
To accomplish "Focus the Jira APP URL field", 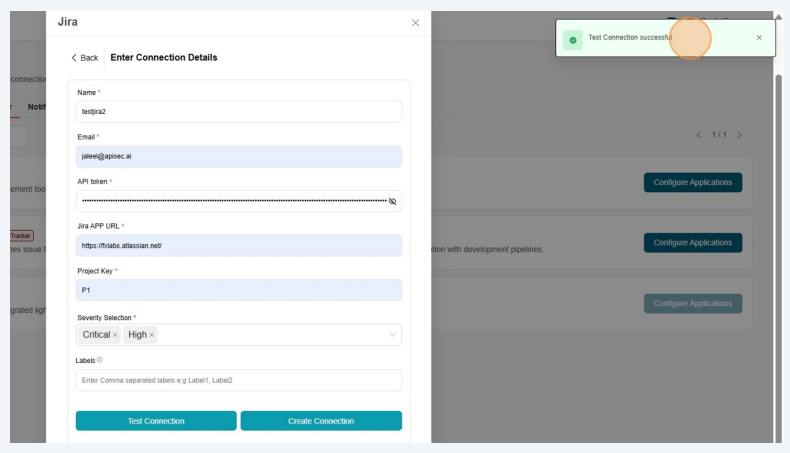I will pyautogui.click(x=239, y=246).
